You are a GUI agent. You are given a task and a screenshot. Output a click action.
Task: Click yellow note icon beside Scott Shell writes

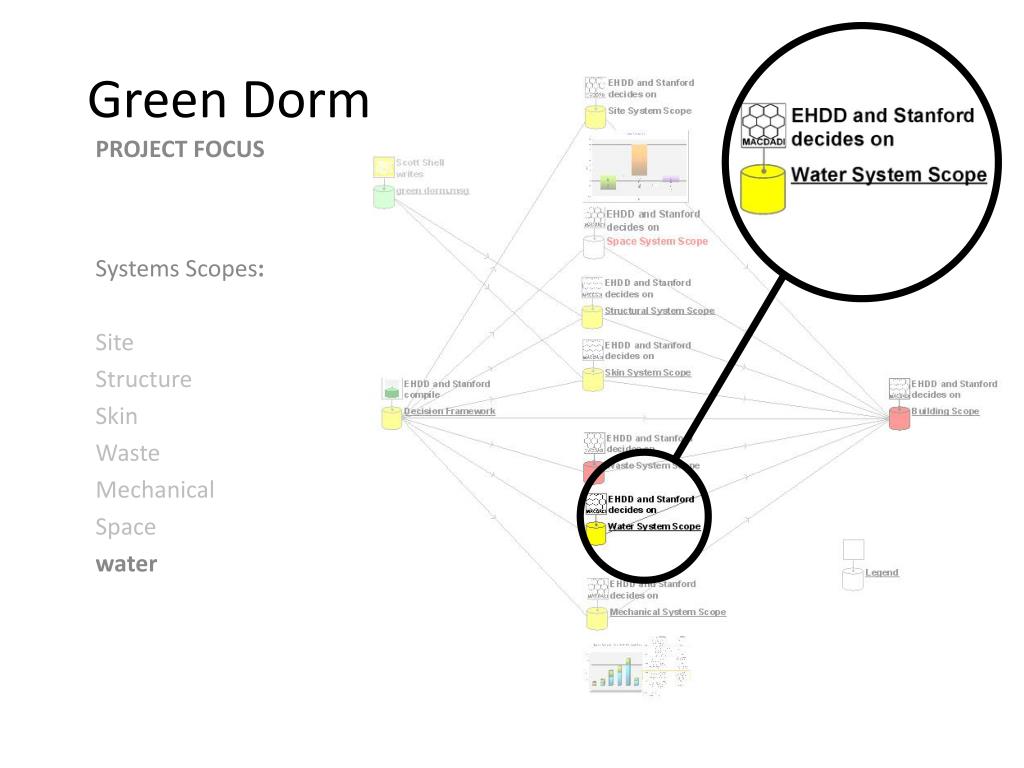pyautogui.click(x=383, y=167)
